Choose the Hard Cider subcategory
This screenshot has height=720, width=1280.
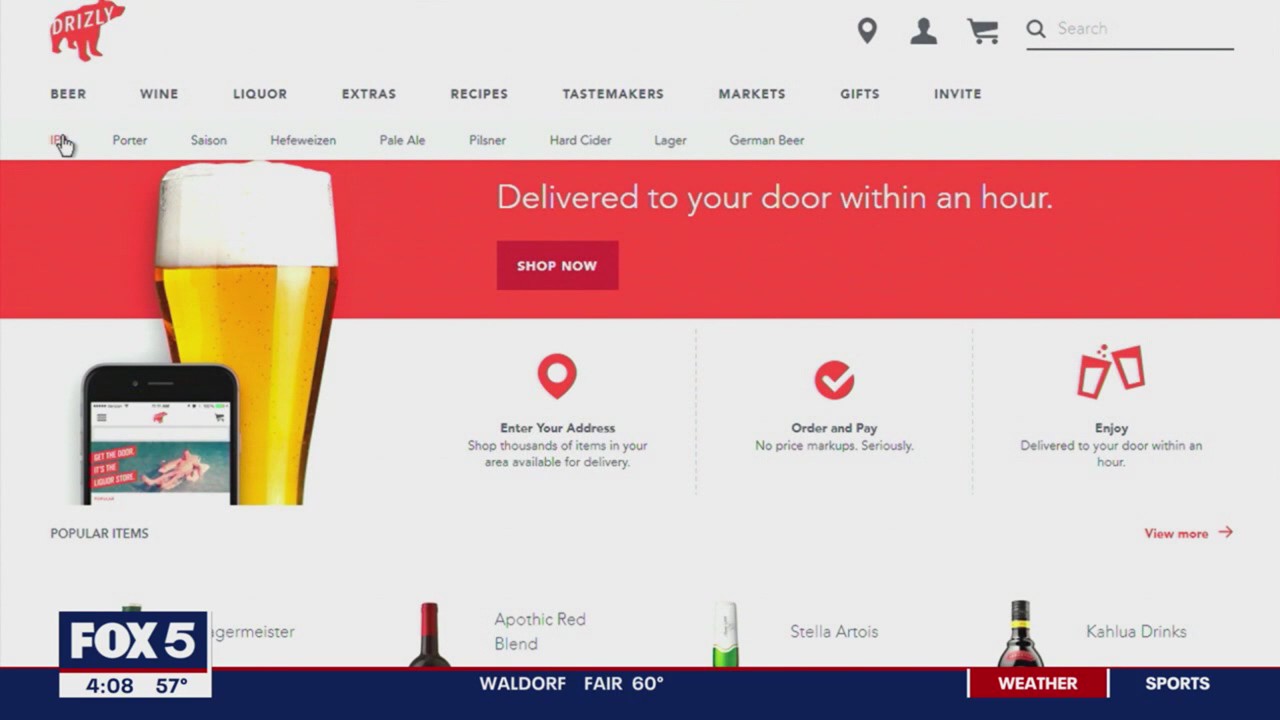pos(580,140)
